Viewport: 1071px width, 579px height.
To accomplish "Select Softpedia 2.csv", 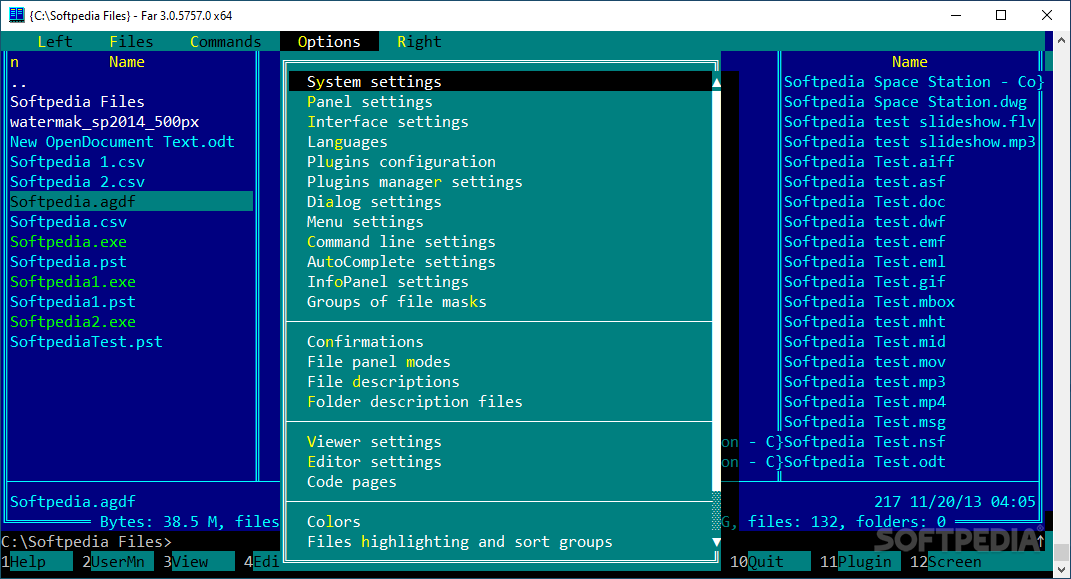I will coord(77,182).
